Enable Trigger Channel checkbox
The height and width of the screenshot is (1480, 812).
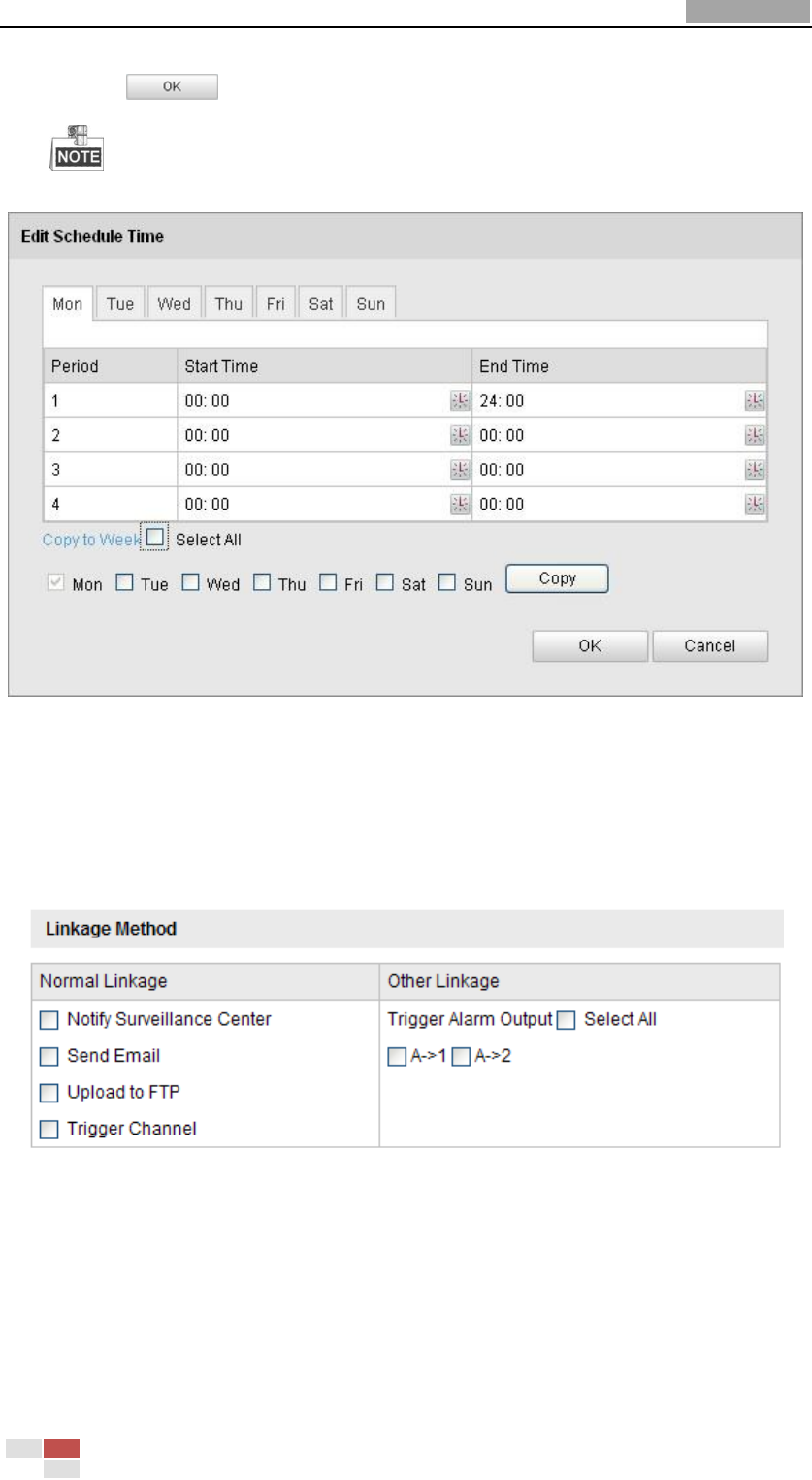pos(49,1130)
